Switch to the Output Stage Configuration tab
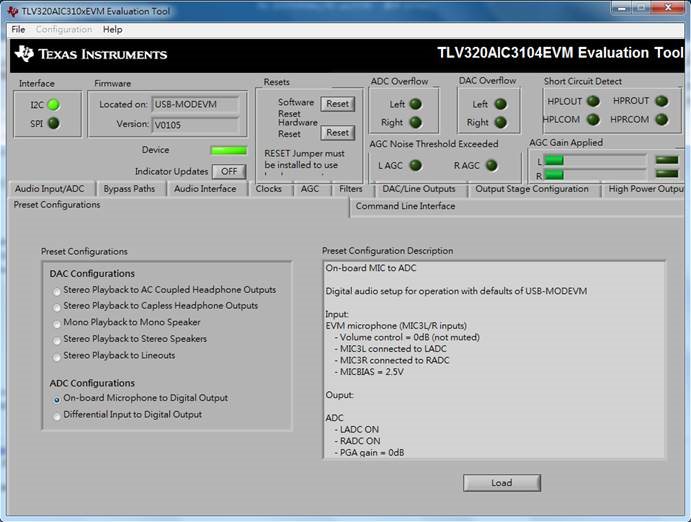691x522 pixels. (532, 189)
